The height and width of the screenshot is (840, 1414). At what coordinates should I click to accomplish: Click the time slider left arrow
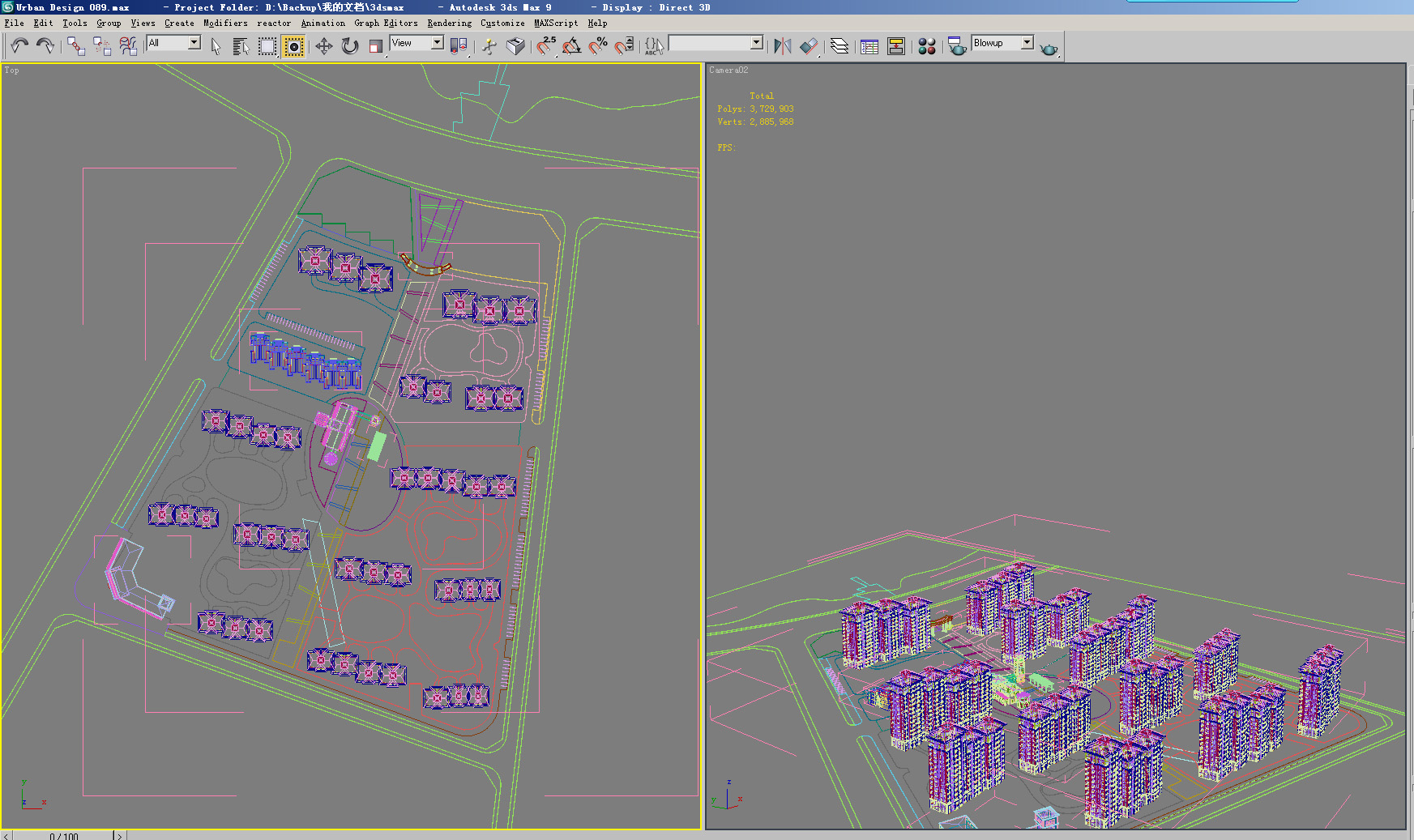coord(6,836)
